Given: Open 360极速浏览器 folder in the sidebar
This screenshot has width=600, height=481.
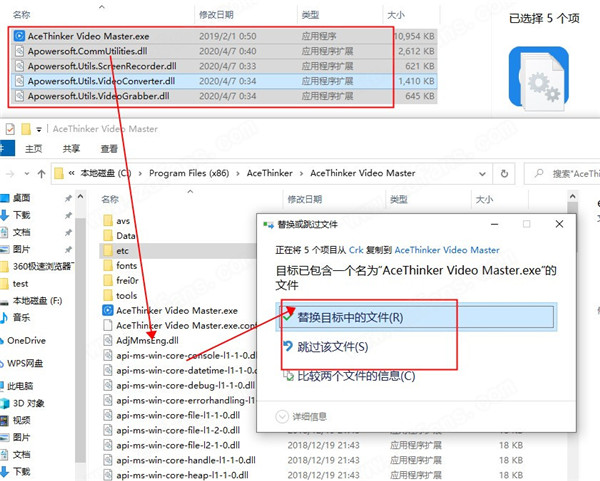Looking at the screenshot, I should (x=42, y=266).
